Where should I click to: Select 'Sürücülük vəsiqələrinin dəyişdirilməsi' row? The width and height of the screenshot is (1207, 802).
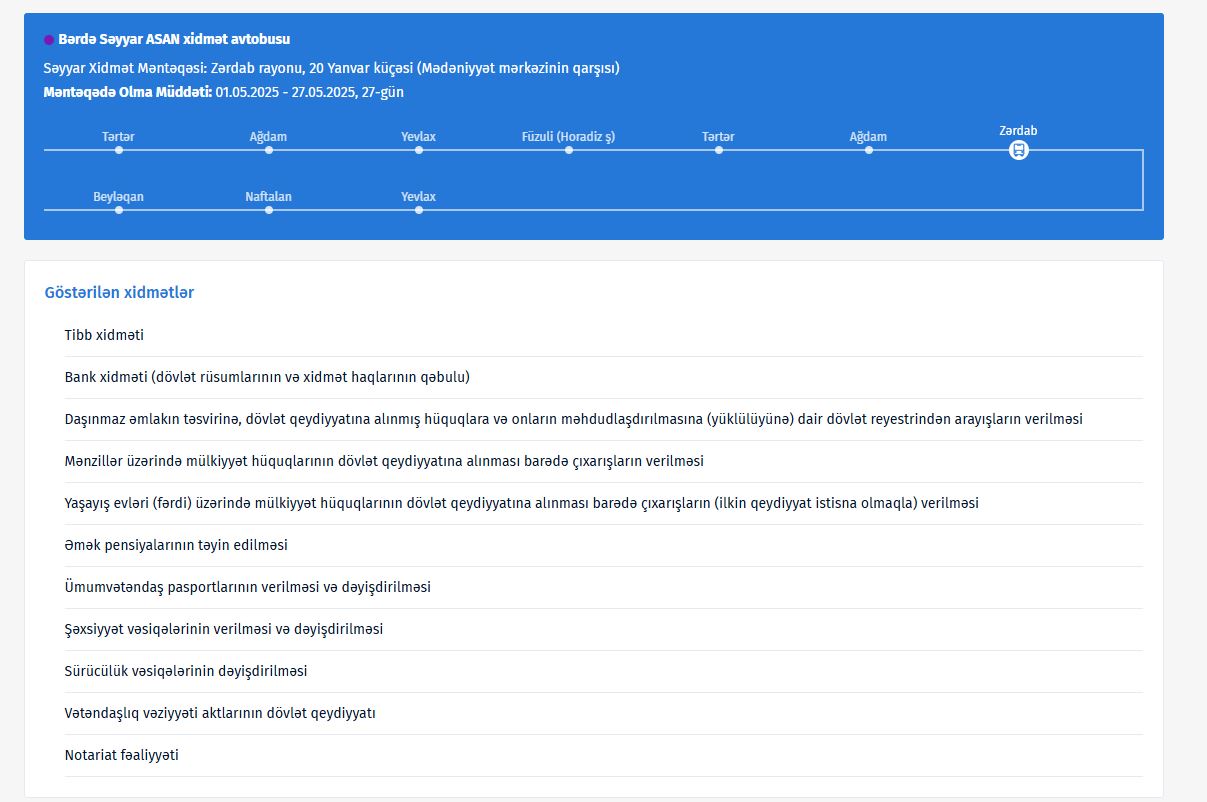[x=603, y=672]
